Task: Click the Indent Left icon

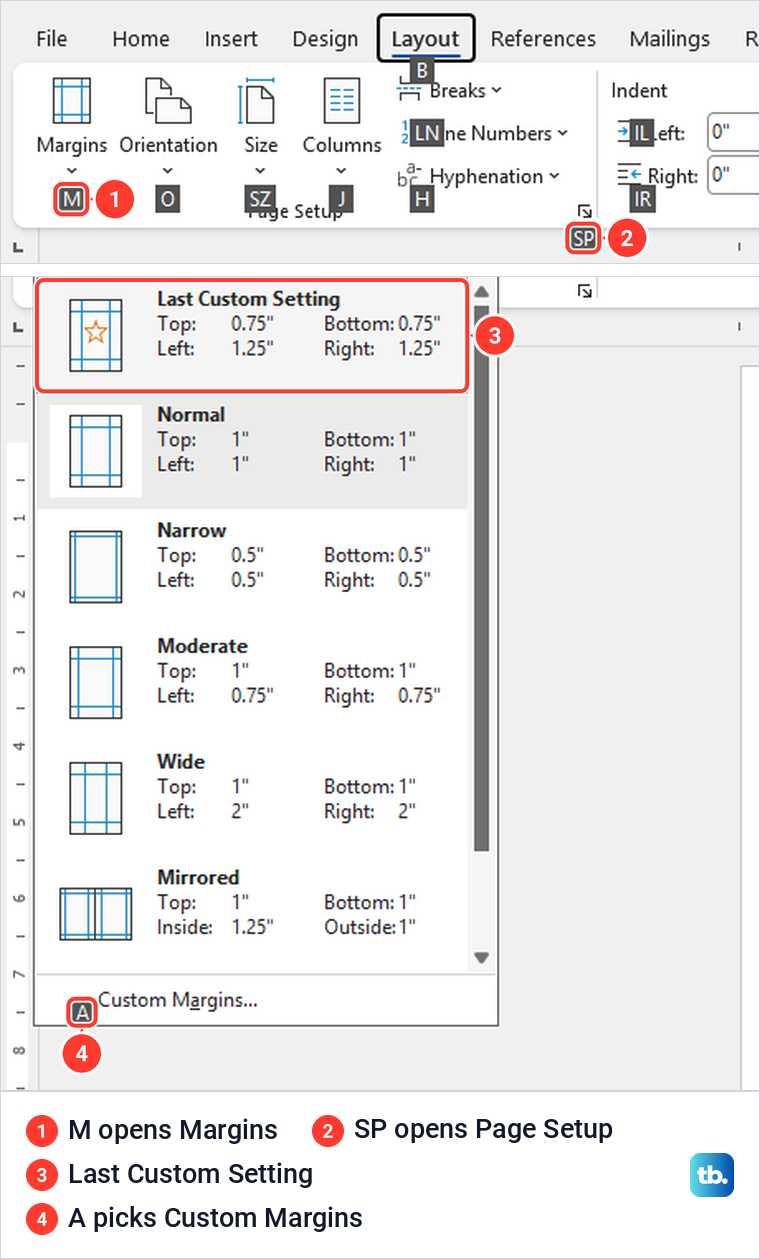Action: coord(631,133)
